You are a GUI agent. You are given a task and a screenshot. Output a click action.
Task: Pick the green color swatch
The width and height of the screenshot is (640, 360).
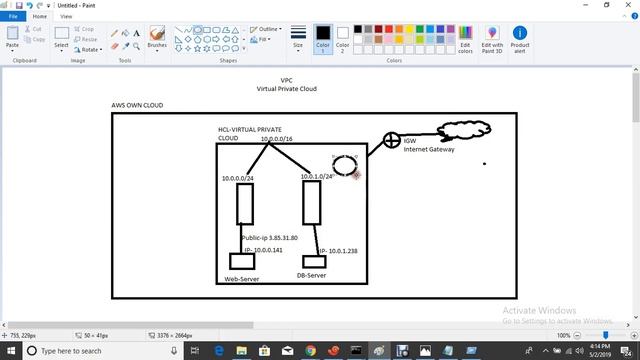pyautogui.click(x=420, y=29)
